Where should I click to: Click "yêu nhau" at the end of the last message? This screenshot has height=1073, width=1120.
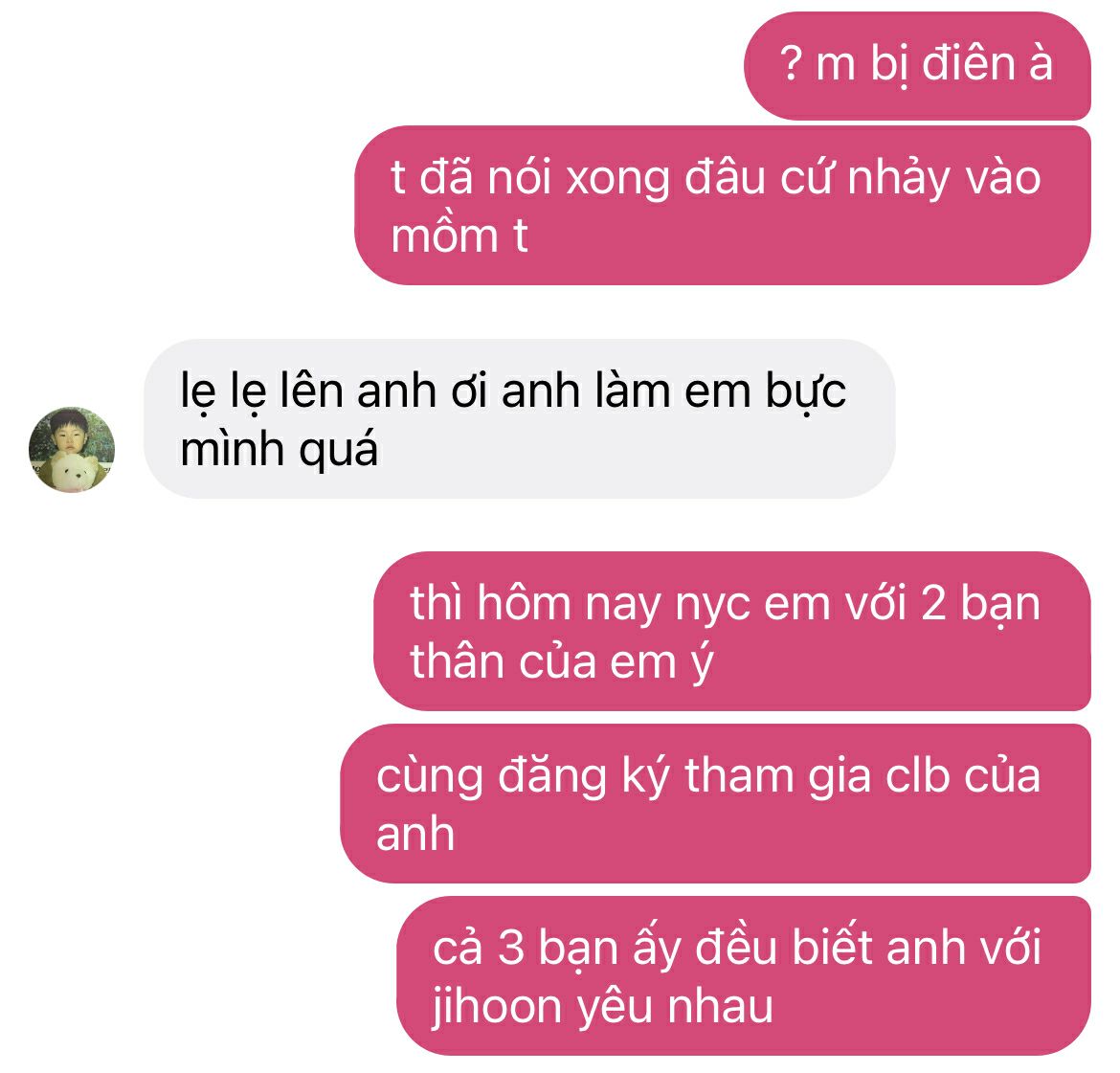[675, 1007]
